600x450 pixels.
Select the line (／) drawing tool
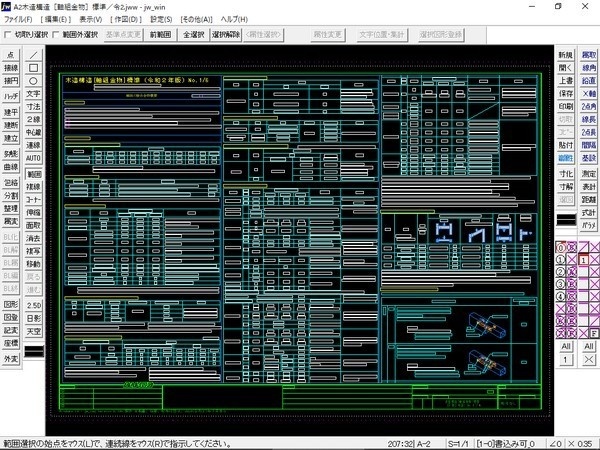[33, 55]
